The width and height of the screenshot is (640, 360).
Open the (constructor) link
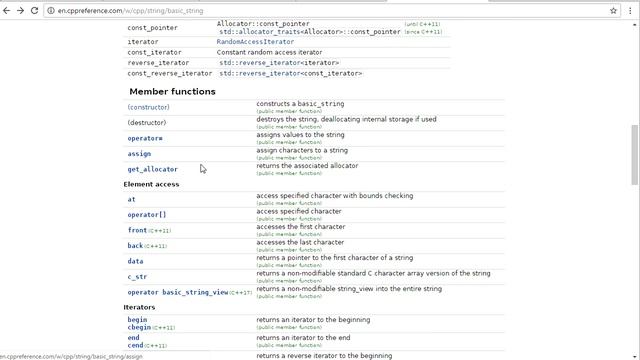pos(148,107)
